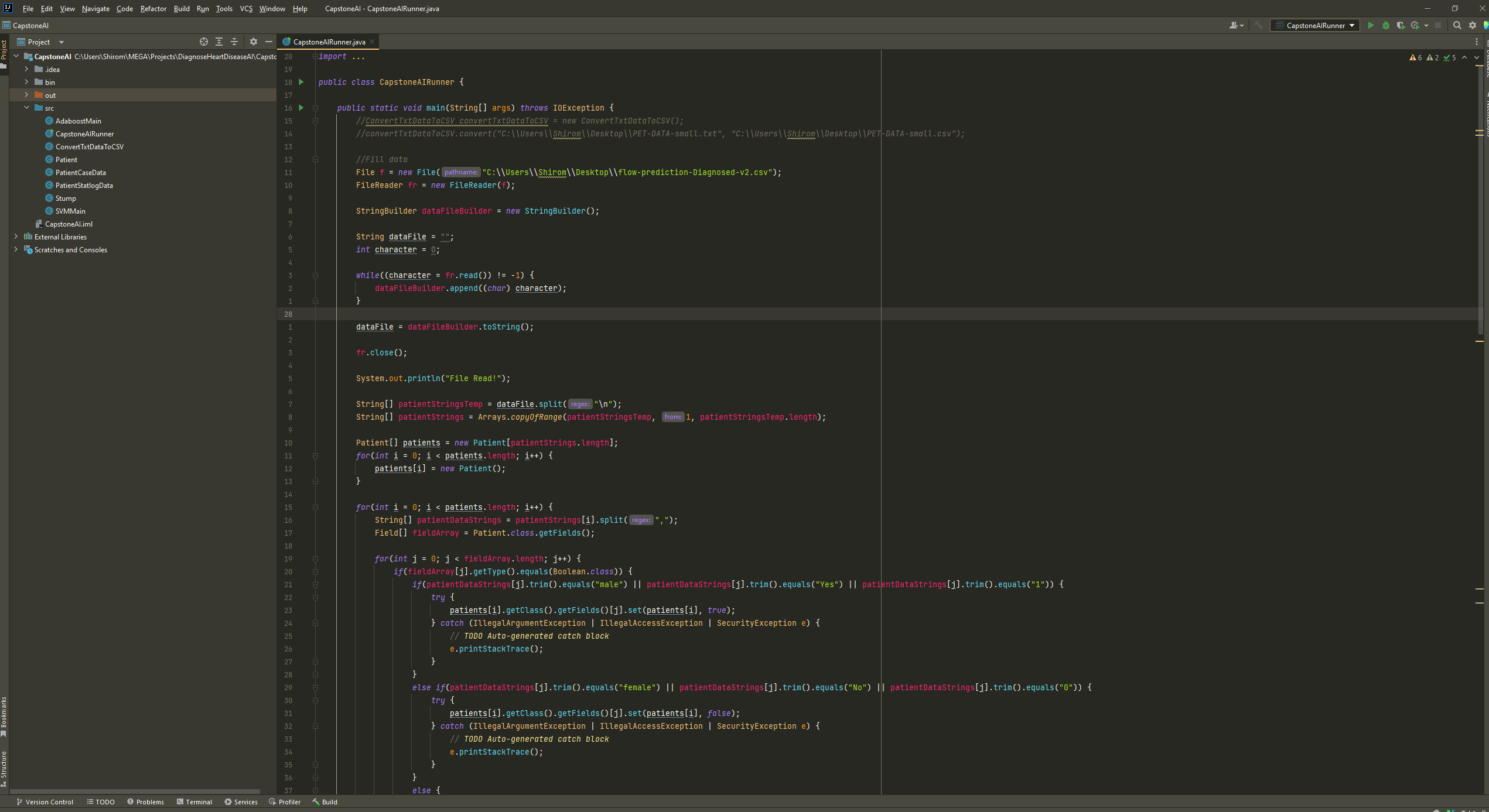
Task: Click Expand All in Project panel
Action: (x=219, y=42)
